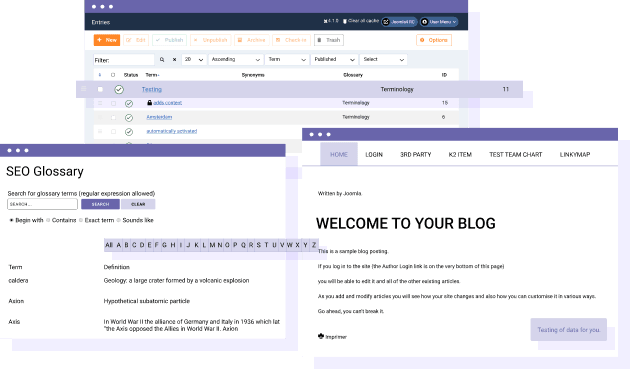630x369 pixels.
Task: Click the Check-in toolbar button
Action: 292,40
